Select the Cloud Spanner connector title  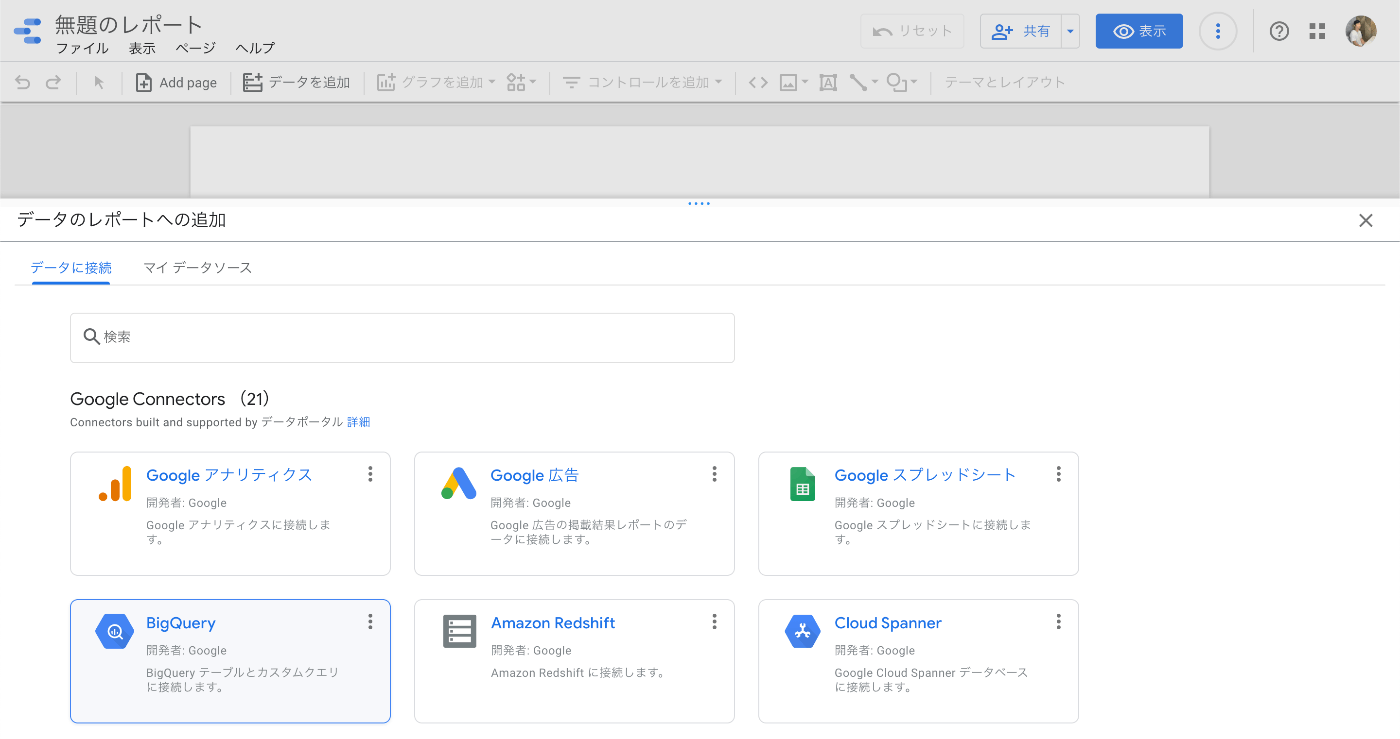tap(888, 623)
